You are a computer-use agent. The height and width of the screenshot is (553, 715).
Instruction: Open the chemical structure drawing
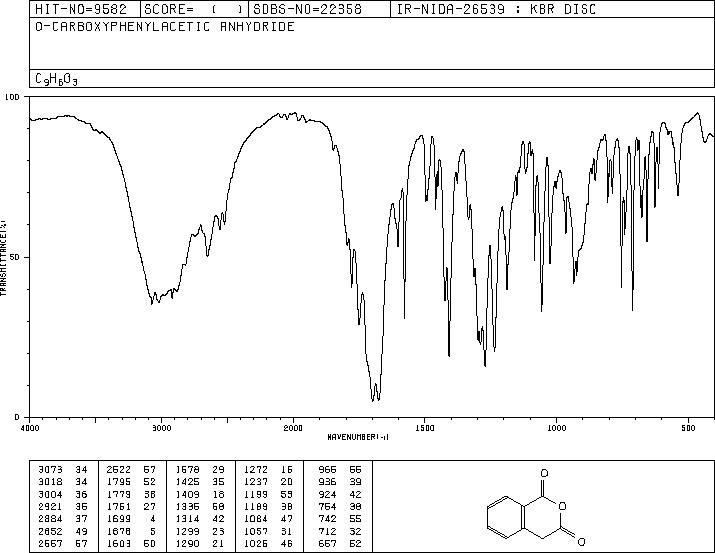click(x=536, y=507)
